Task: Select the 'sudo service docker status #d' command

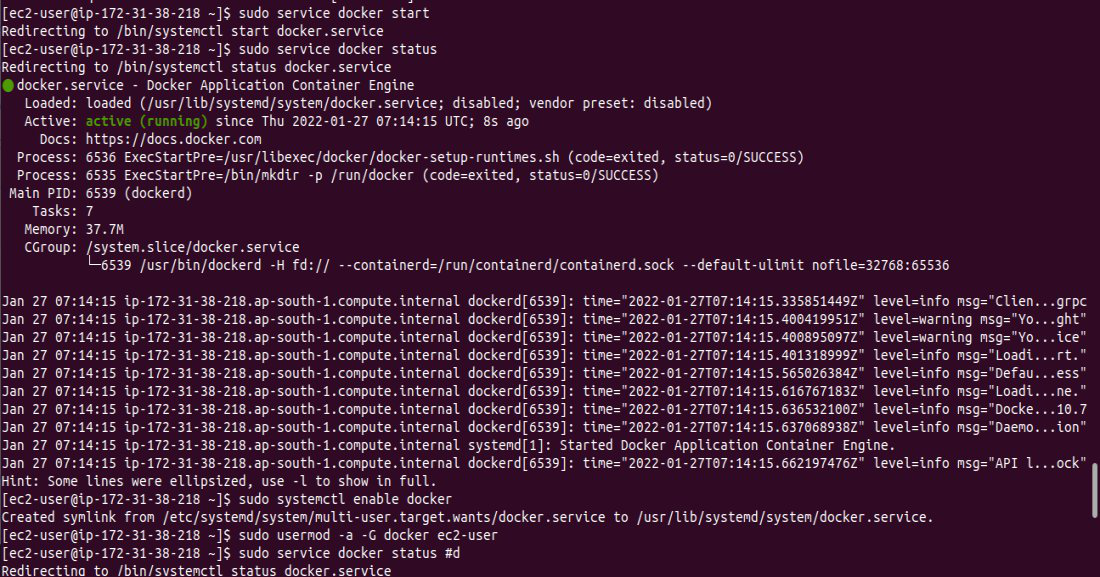Action: pos(348,552)
